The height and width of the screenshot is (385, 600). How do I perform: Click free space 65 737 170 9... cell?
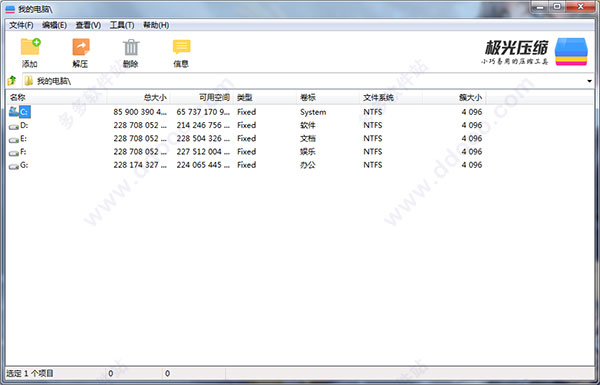(x=203, y=112)
